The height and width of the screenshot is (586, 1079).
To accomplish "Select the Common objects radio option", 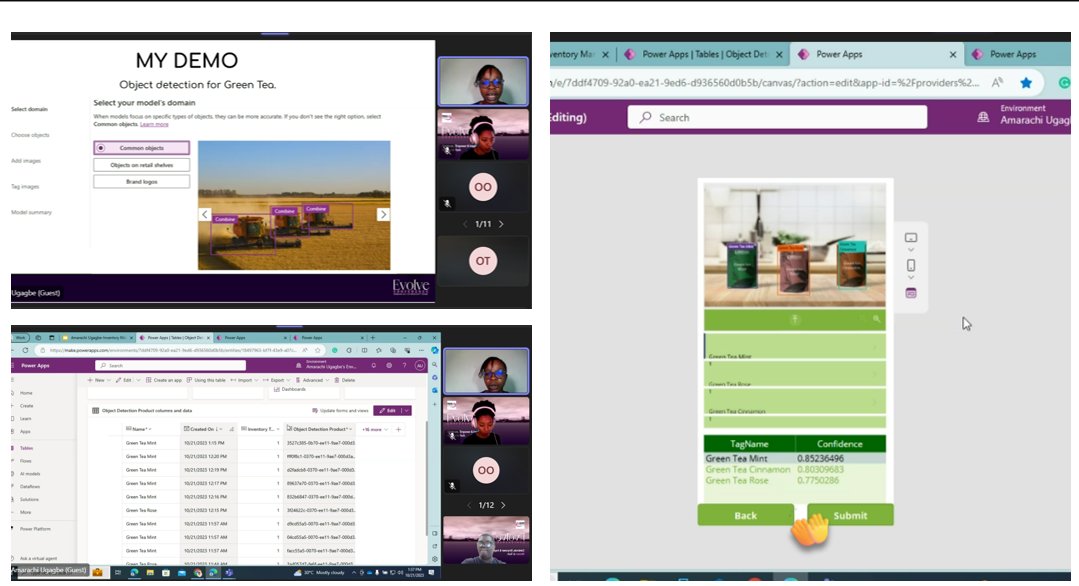I will 141,148.
